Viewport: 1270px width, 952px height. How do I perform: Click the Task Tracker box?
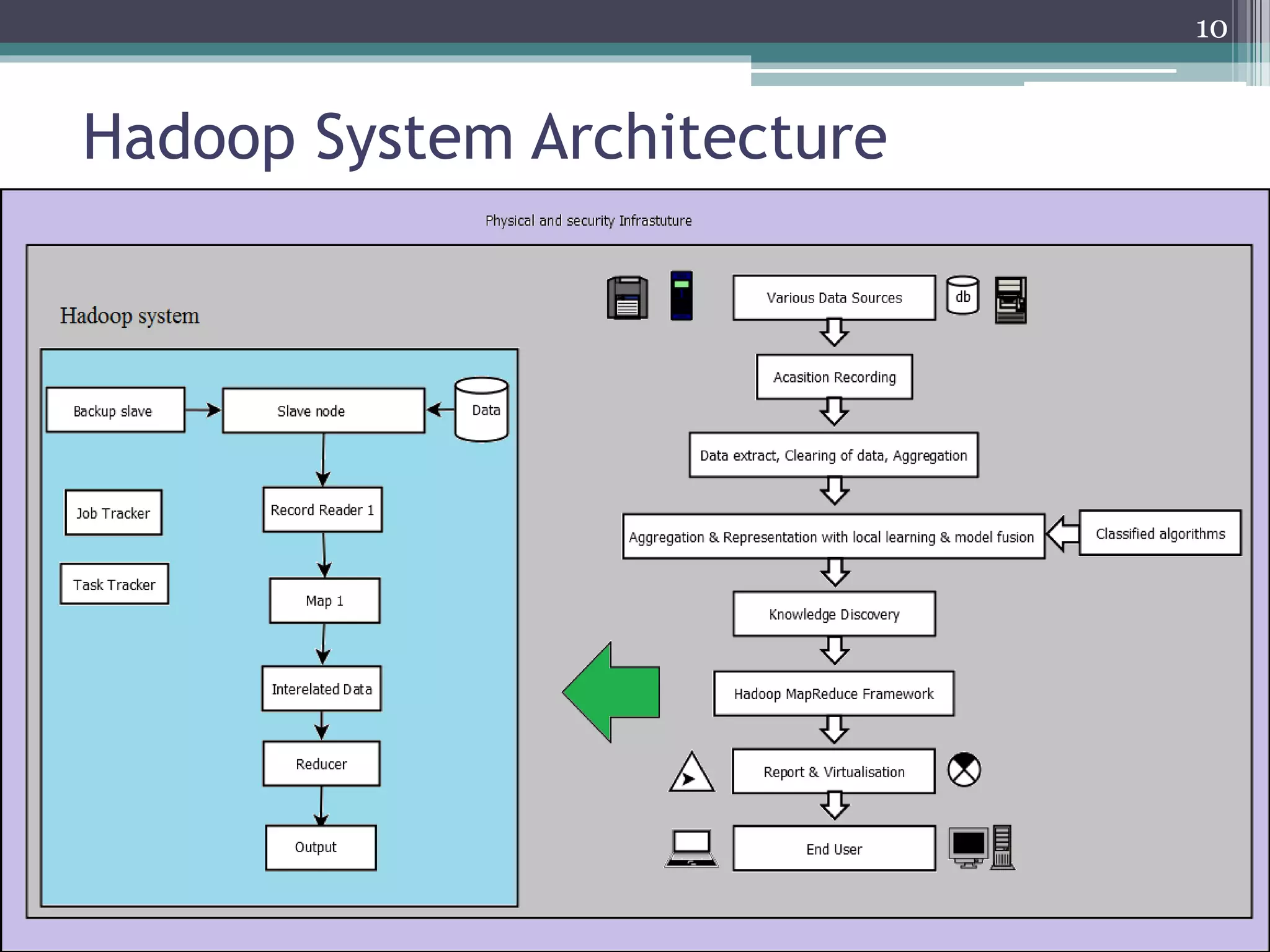(x=114, y=584)
